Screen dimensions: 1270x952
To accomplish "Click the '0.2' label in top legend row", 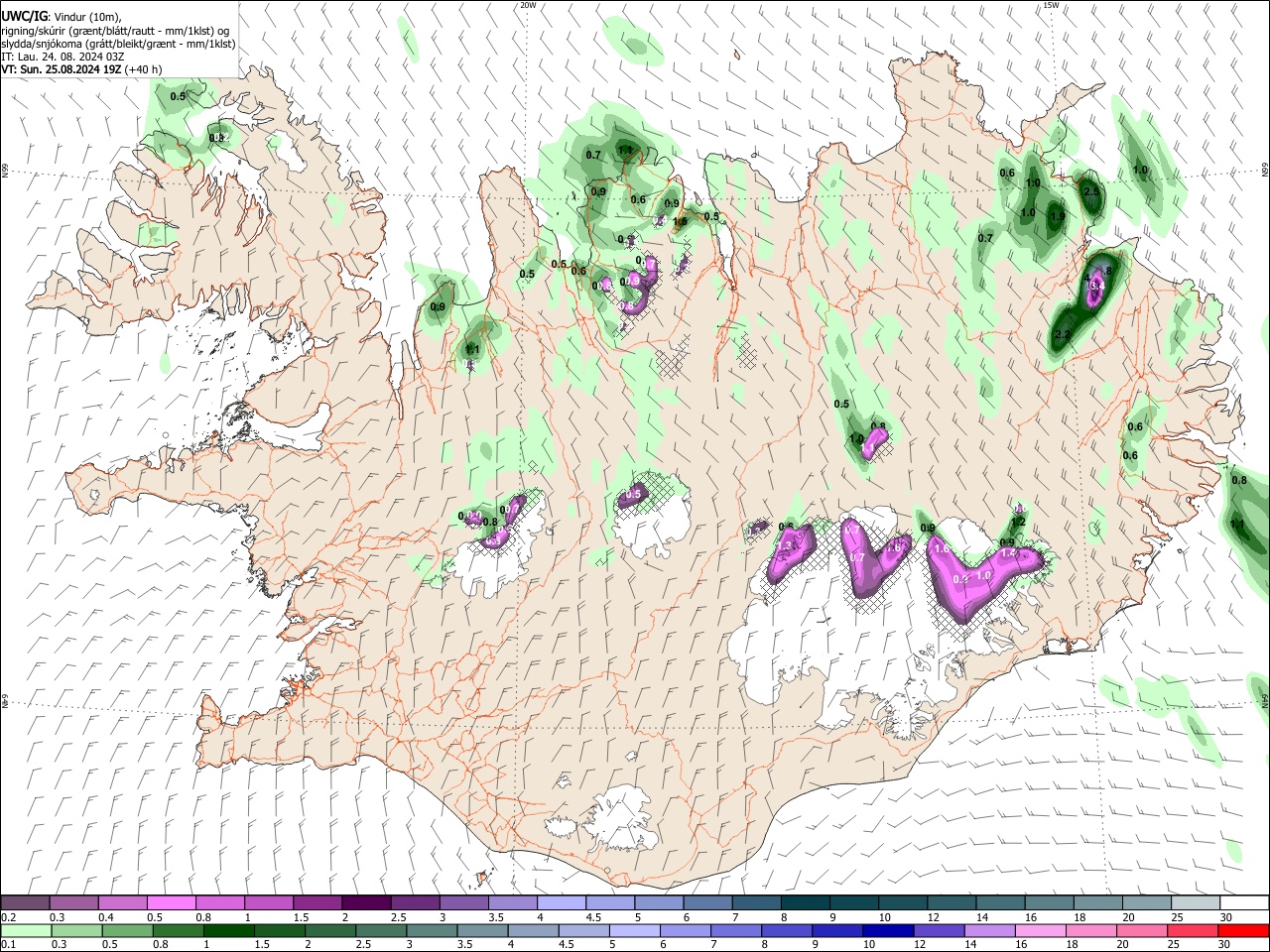I will pos(9,917).
